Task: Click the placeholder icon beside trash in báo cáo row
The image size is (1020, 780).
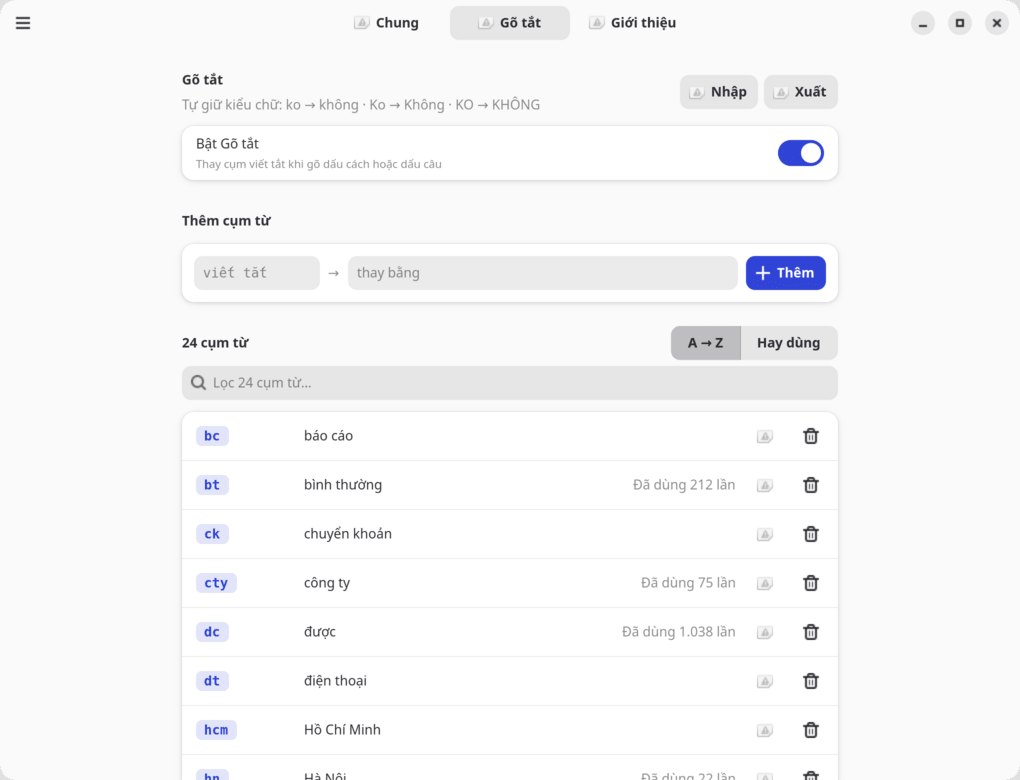Action: pos(765,437)
